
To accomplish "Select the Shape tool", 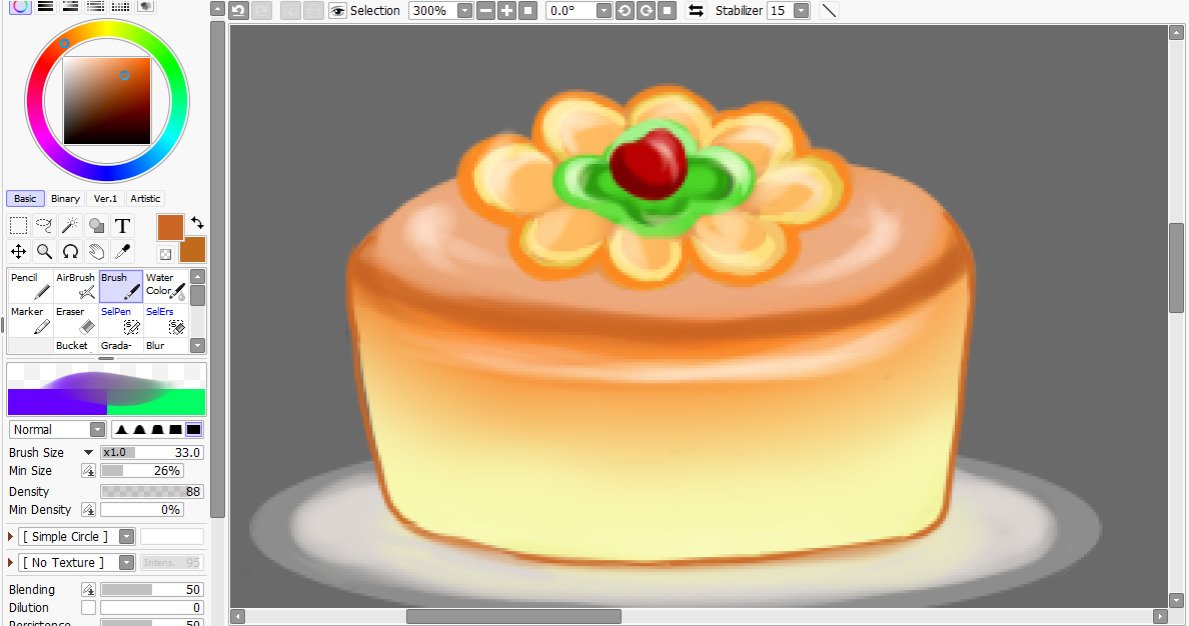I will click(96, 226).
